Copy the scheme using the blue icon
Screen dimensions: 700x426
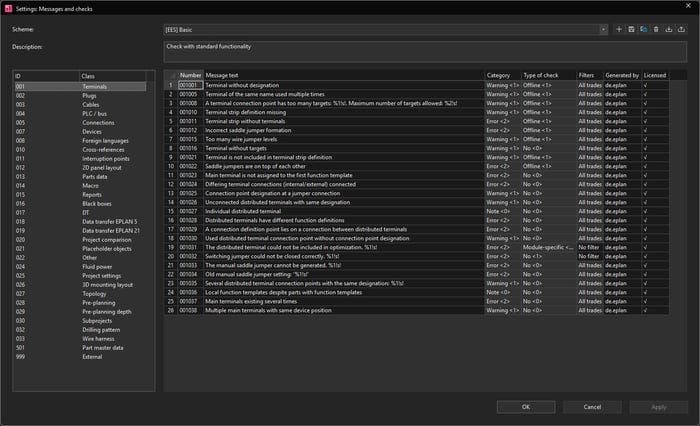(644, 29)
